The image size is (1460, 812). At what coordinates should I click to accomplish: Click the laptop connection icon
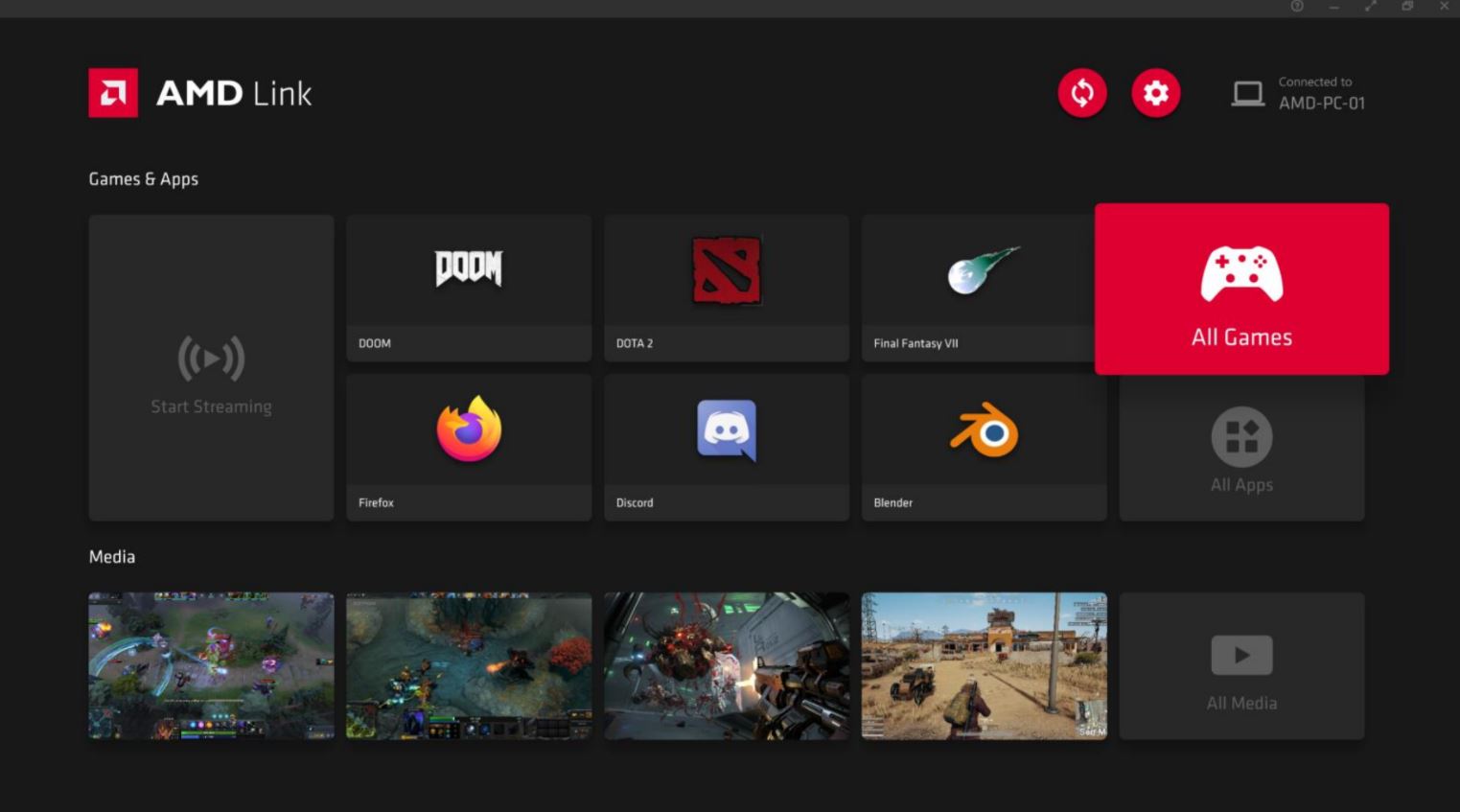coord(1247,94)
